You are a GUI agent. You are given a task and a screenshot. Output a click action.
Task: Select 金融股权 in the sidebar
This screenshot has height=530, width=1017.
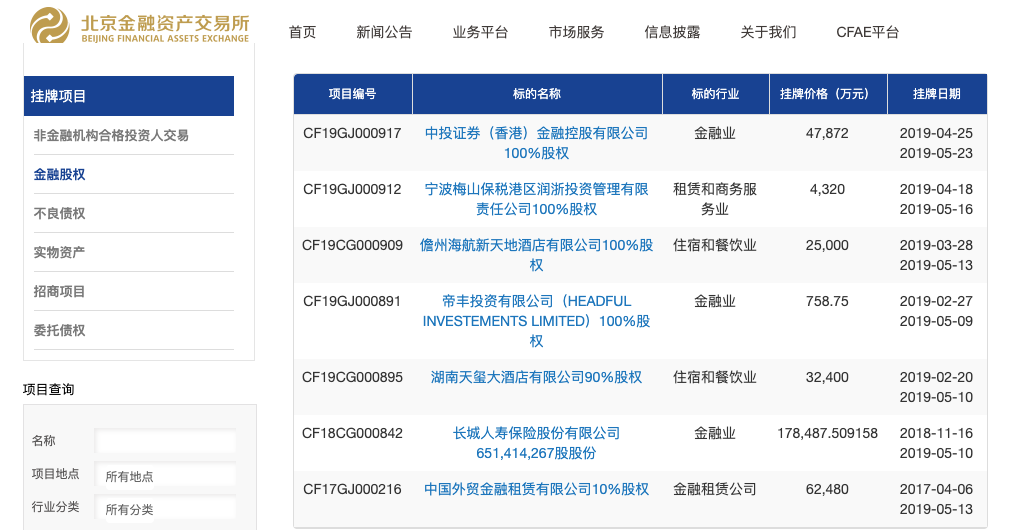tap(59, 175)
